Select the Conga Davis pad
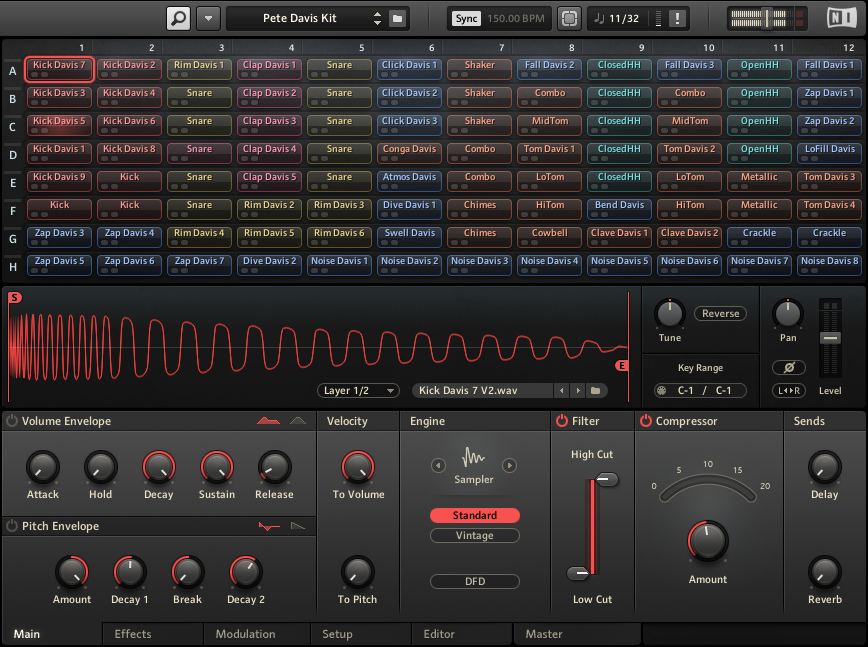This screenshot has width=868, height=647. point(410,153)
